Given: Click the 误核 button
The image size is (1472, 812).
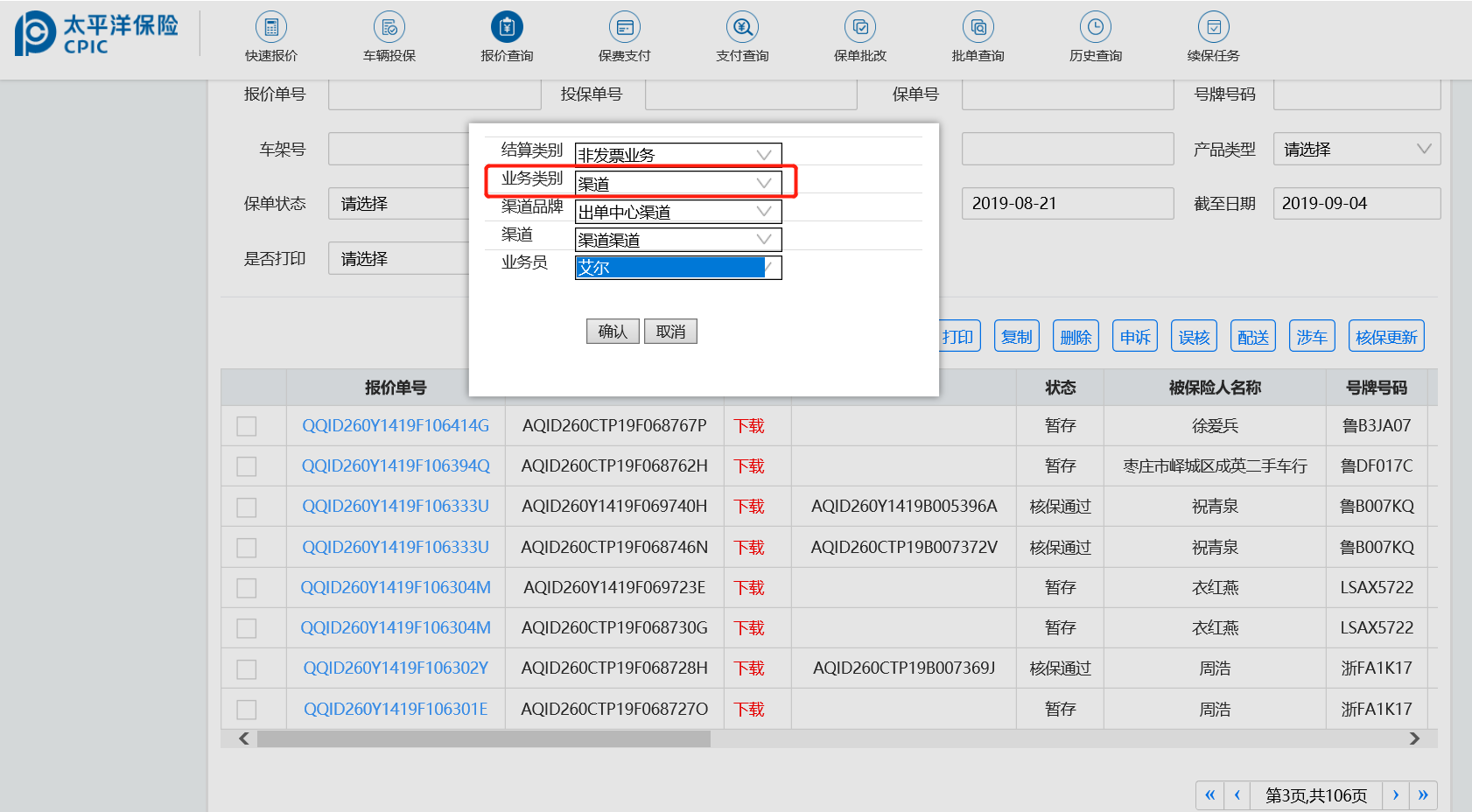Looking at the screenshot, I should click(1194, 336).
